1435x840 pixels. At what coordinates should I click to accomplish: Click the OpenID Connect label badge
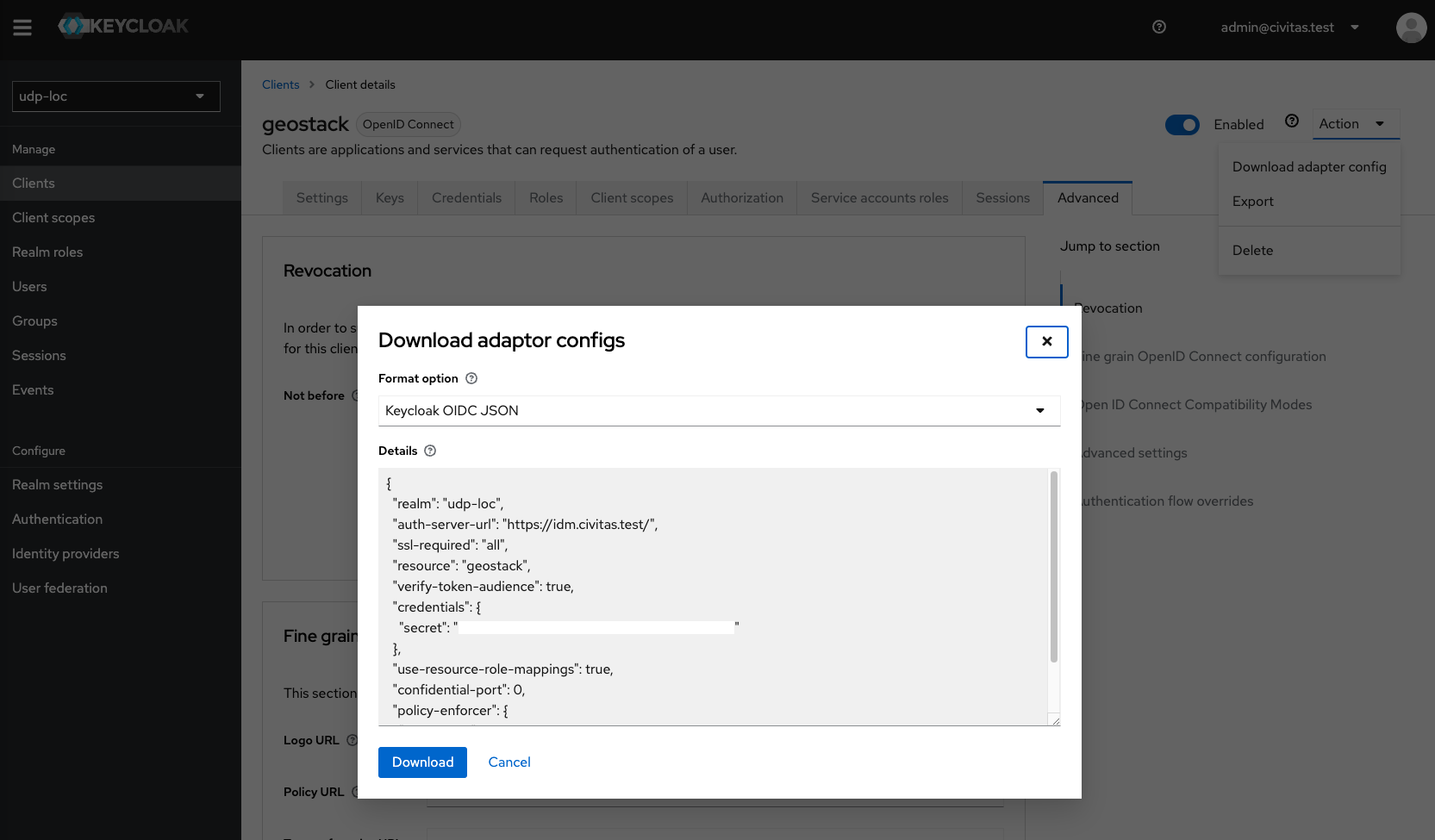coord(408,125)
